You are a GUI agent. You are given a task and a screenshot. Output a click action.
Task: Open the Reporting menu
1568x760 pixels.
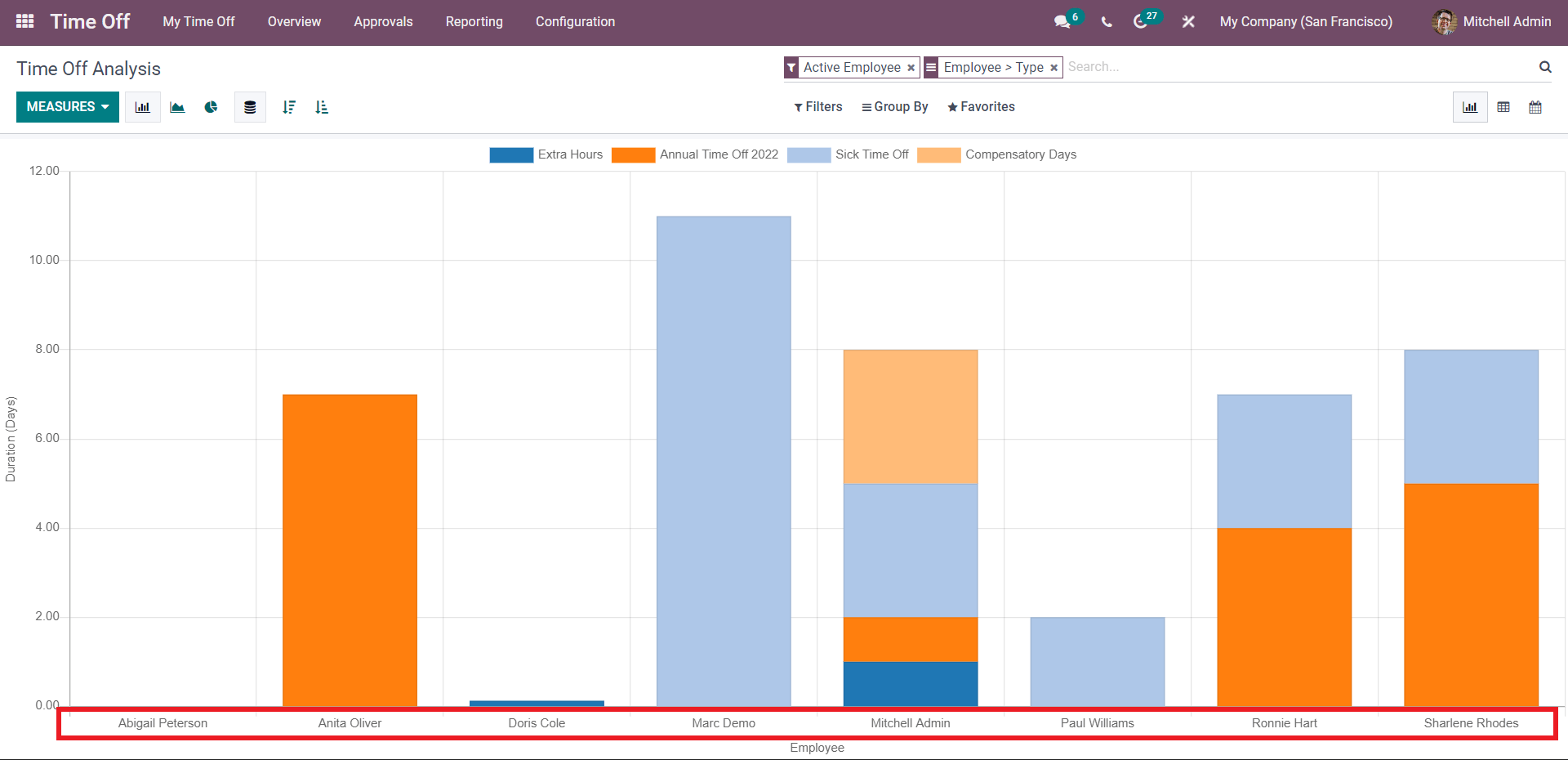(474, 22)
